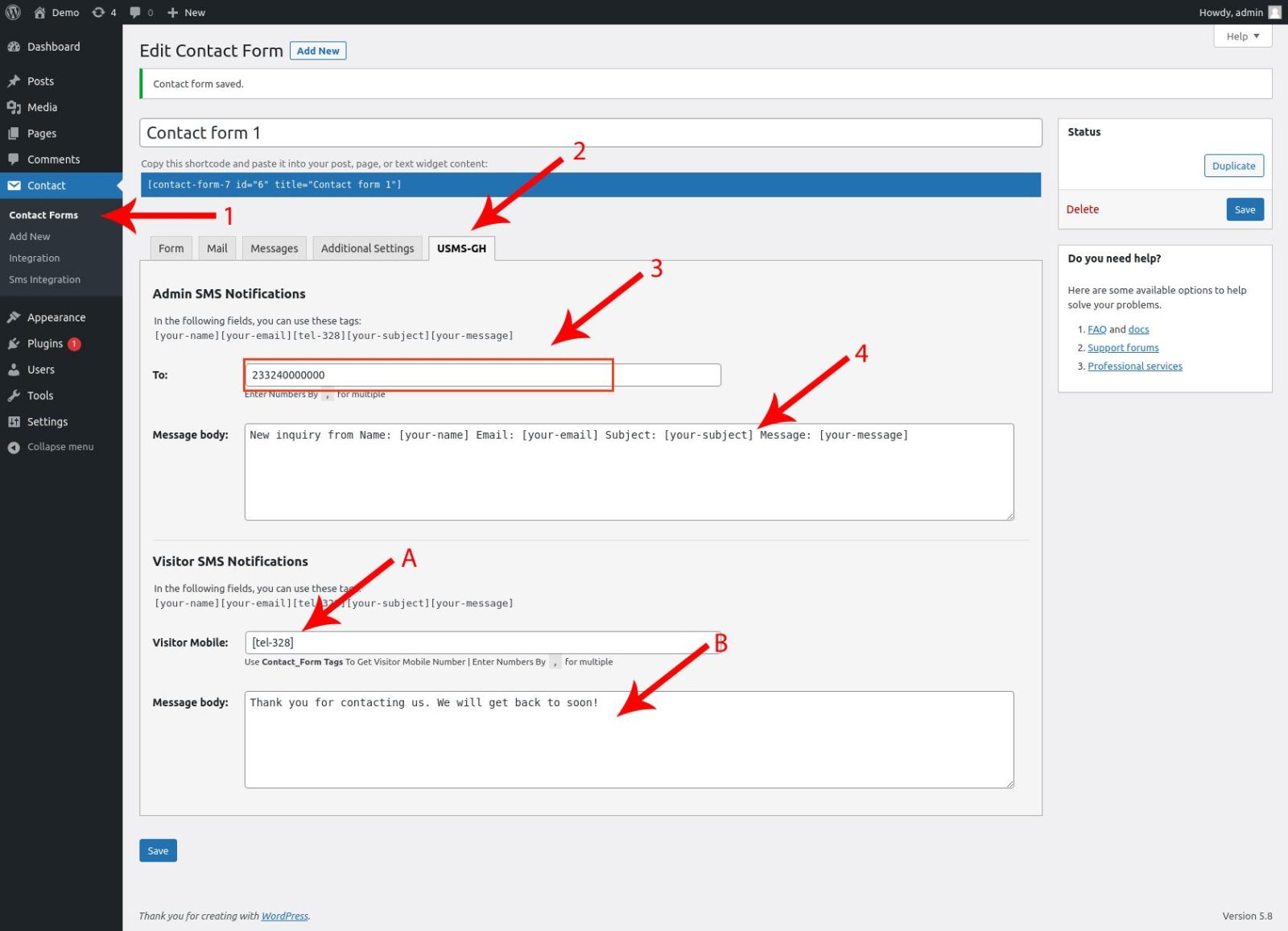Switch to the Mail tab

click(217, 249)
